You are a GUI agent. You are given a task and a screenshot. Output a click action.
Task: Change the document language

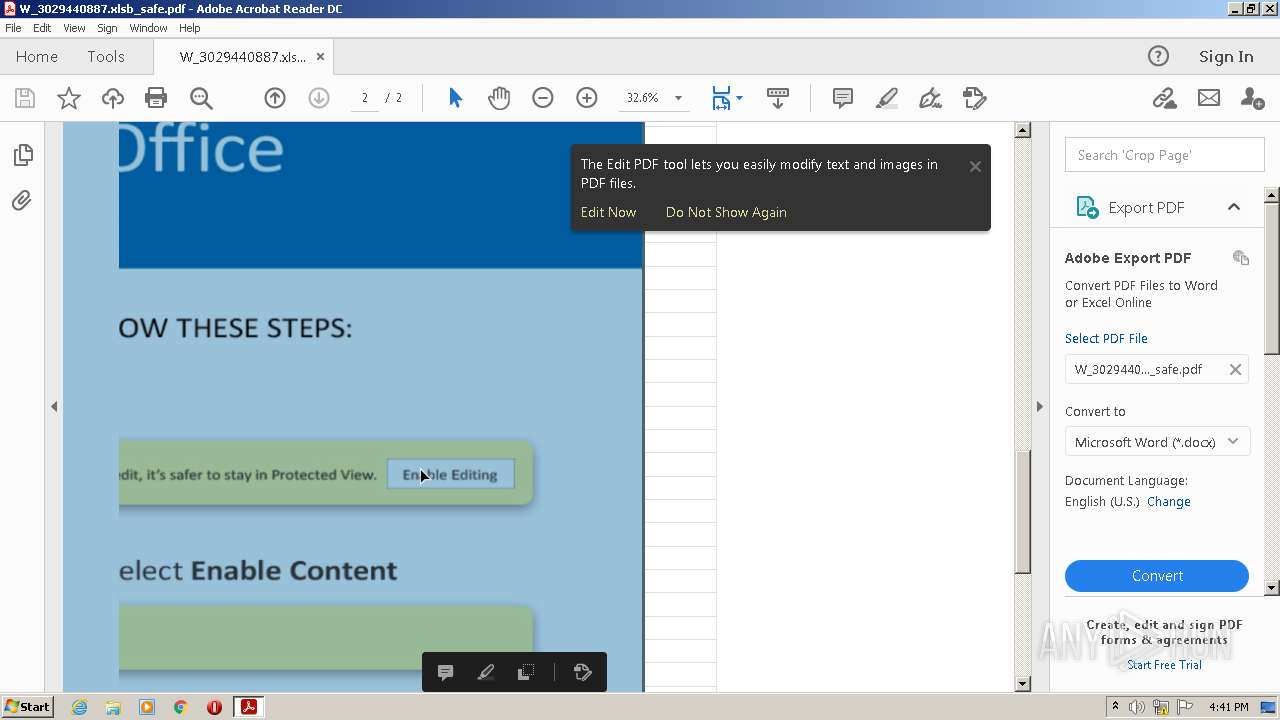click(x=1168, y=502)
